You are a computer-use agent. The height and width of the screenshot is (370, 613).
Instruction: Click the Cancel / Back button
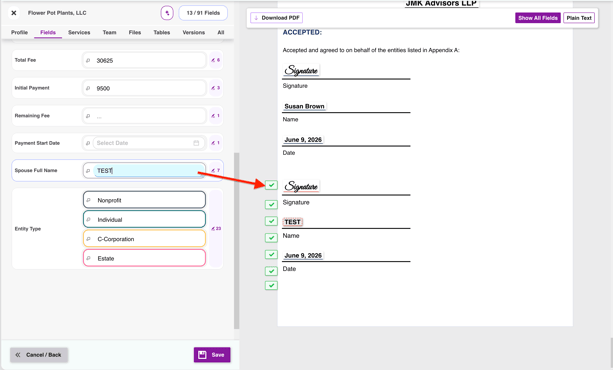pyautogui.click(x=39, y=355)
